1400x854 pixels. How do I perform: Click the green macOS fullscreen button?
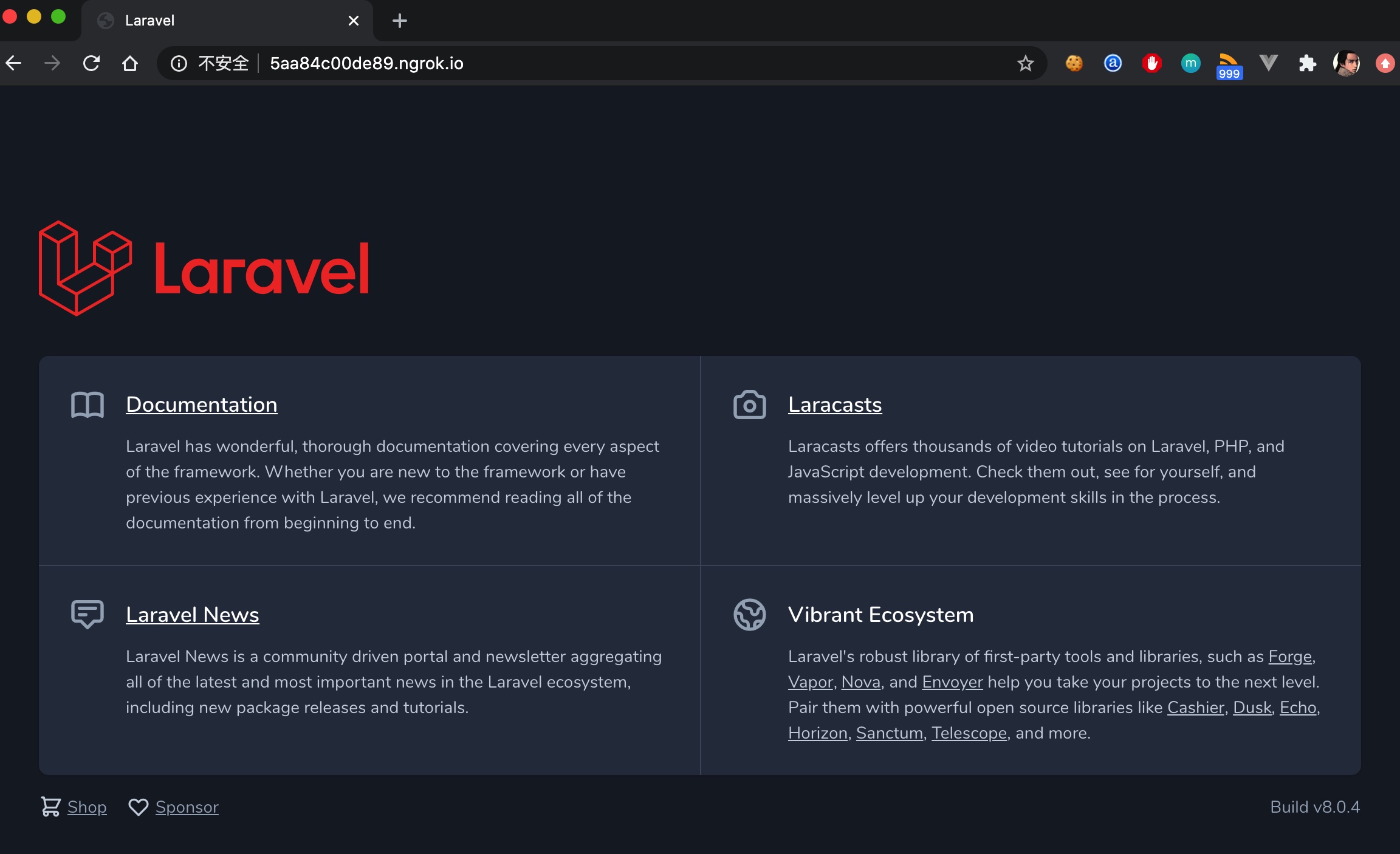point(58,17)
